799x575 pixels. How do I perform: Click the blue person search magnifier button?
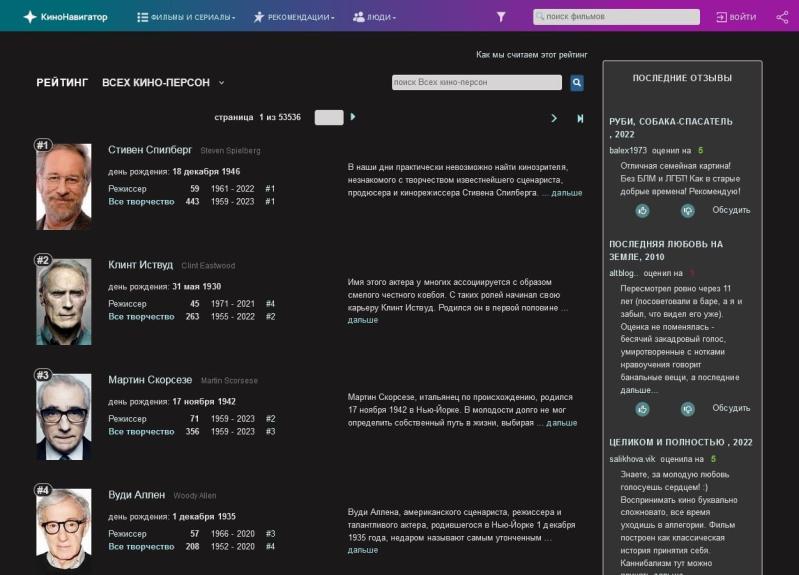click(577, 82)
